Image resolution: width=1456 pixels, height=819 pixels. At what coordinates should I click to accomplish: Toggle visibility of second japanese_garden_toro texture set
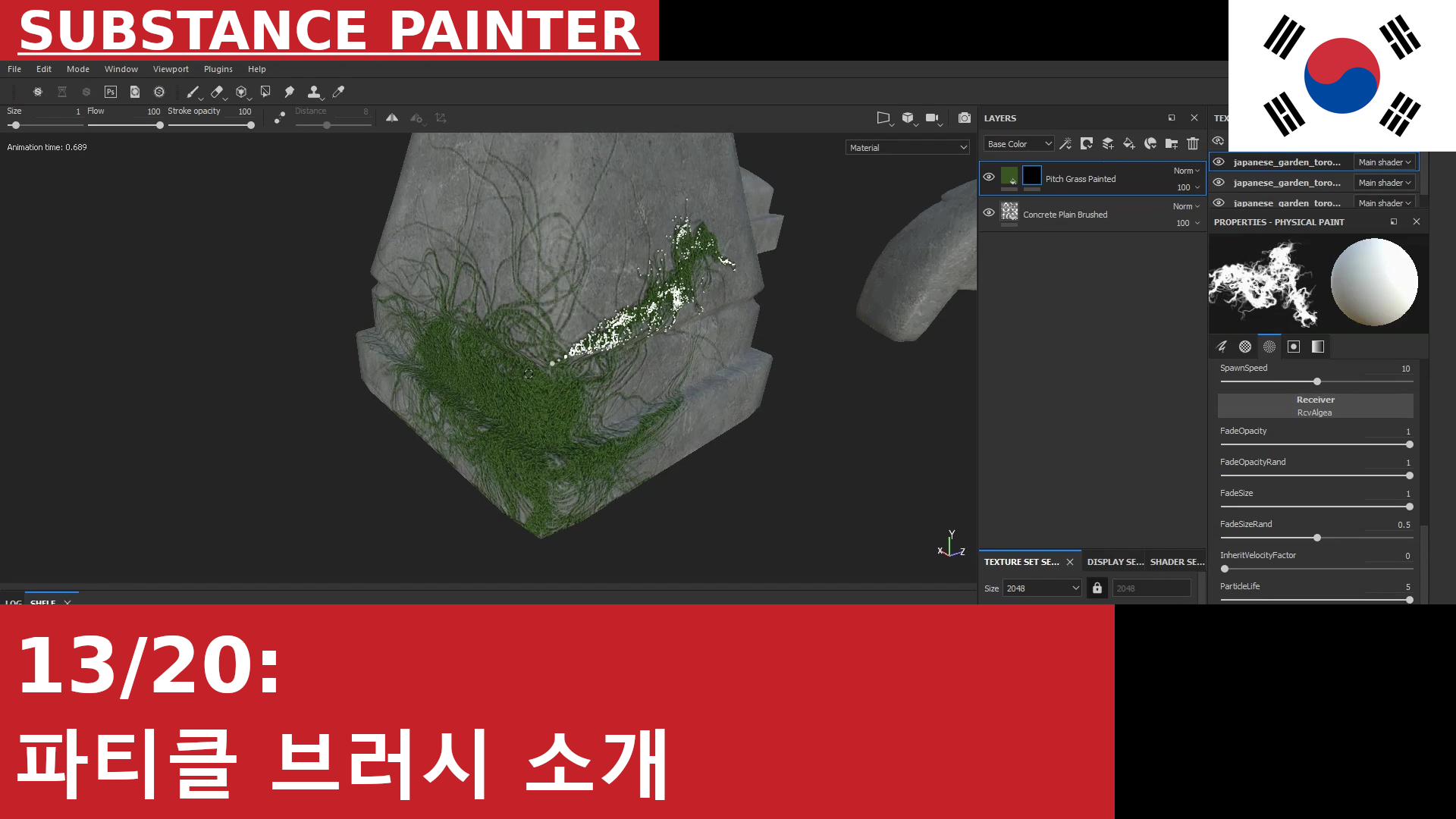(1219, 182)
